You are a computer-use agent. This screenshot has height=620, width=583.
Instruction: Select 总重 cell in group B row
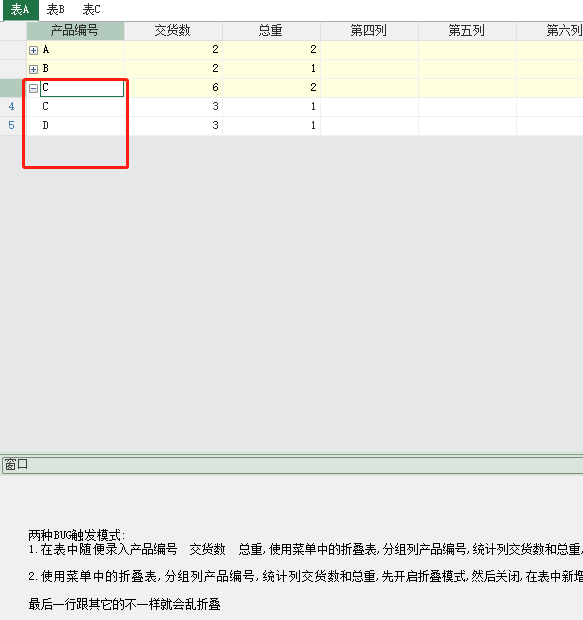[x=271, y=69]
